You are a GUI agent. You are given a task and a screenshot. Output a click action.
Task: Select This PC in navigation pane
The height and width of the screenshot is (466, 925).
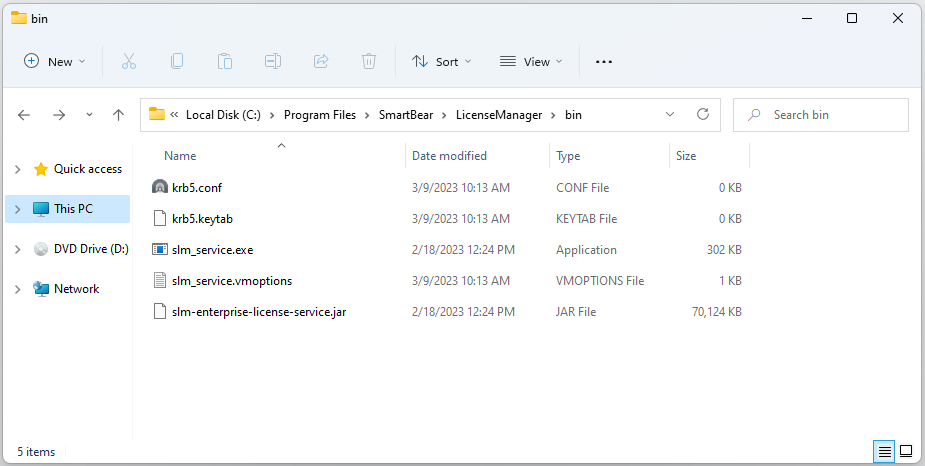73,209
